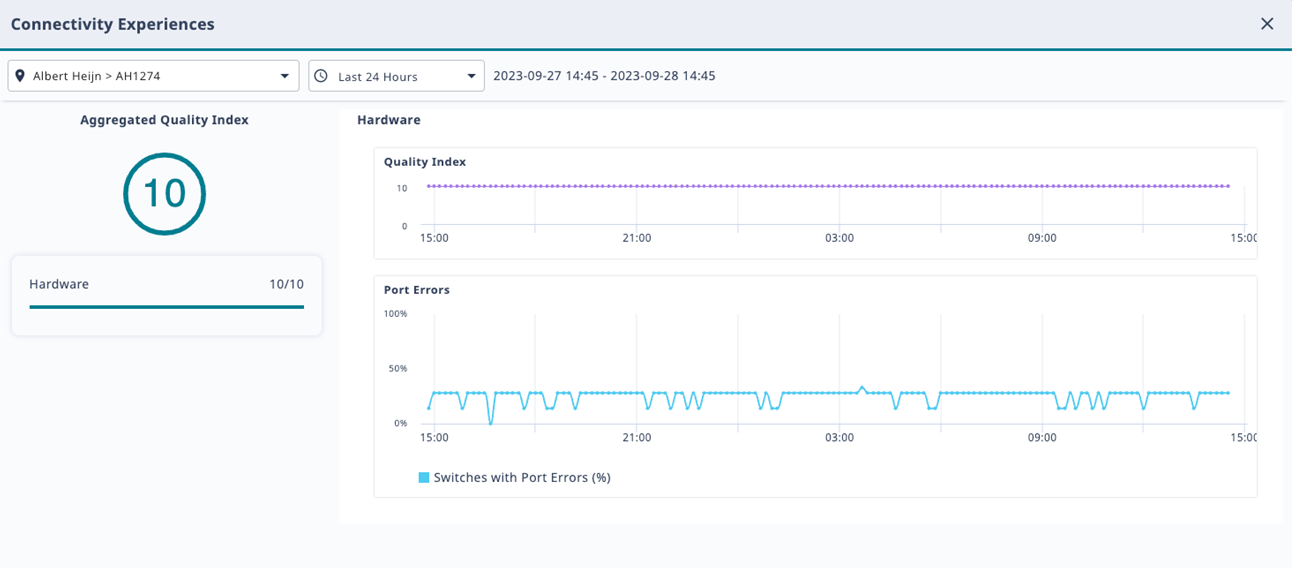
Task: Expand the Last 24 Hours time range dropdown
Action: tap(396, 76)
